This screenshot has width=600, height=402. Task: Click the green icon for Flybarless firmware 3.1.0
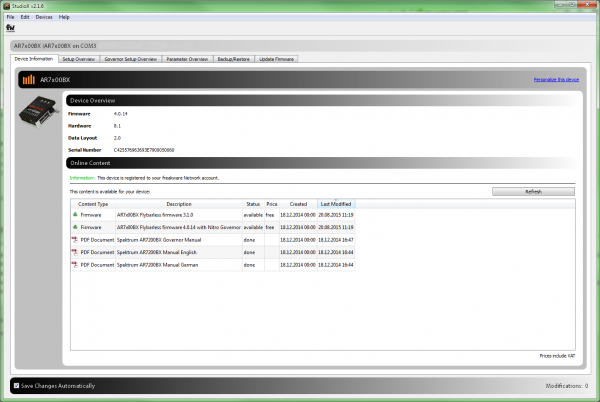(x=74, y=214)
